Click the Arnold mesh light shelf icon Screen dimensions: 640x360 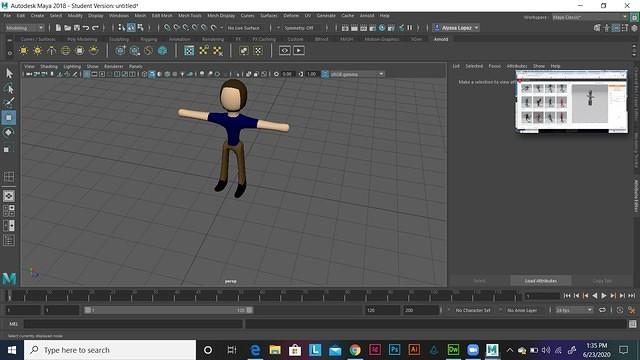pos(38,51)
